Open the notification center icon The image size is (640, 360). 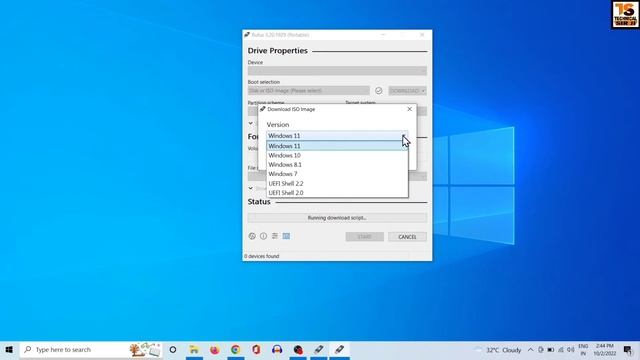(x=628, y=350)
